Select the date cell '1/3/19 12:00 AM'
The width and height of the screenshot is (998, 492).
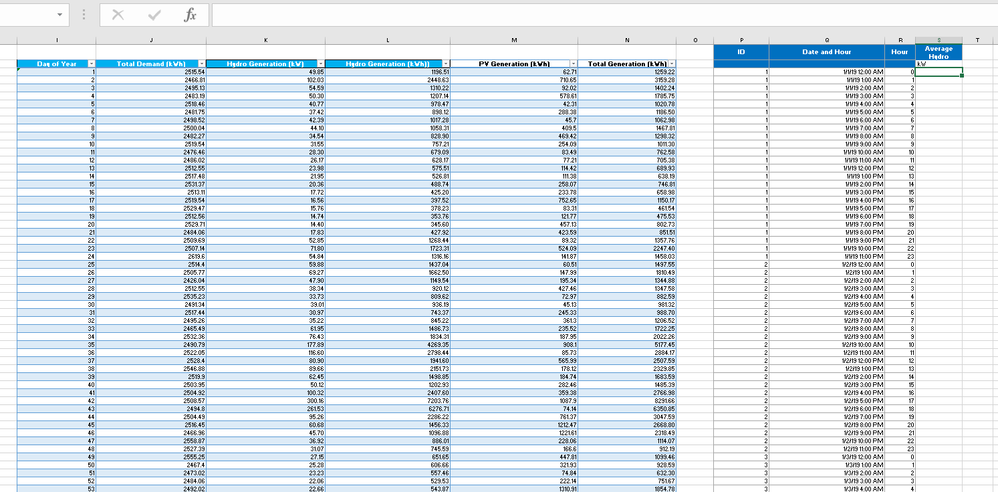(x=826, y=457)
